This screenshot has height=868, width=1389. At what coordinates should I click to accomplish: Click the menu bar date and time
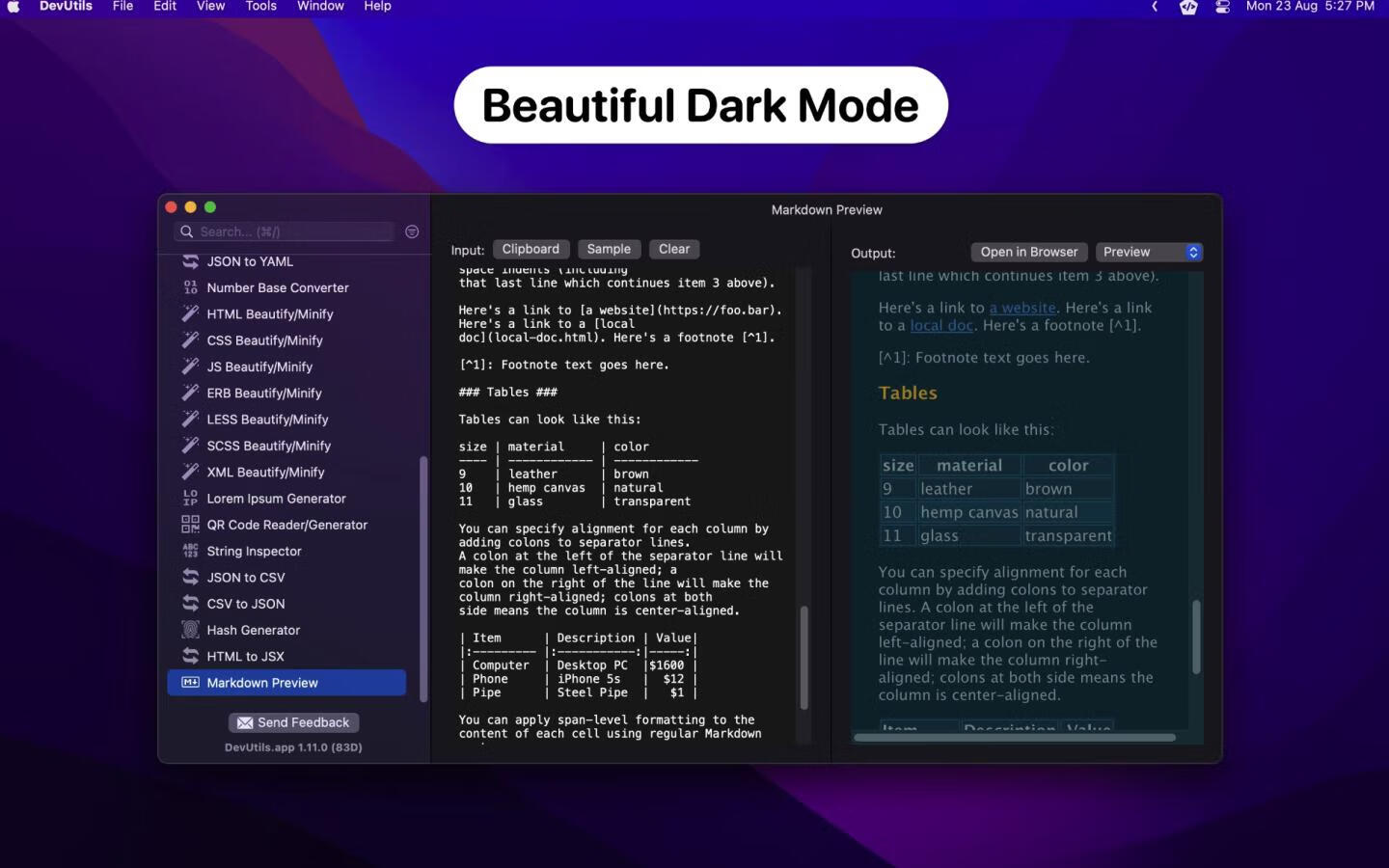pos(1310,6)
